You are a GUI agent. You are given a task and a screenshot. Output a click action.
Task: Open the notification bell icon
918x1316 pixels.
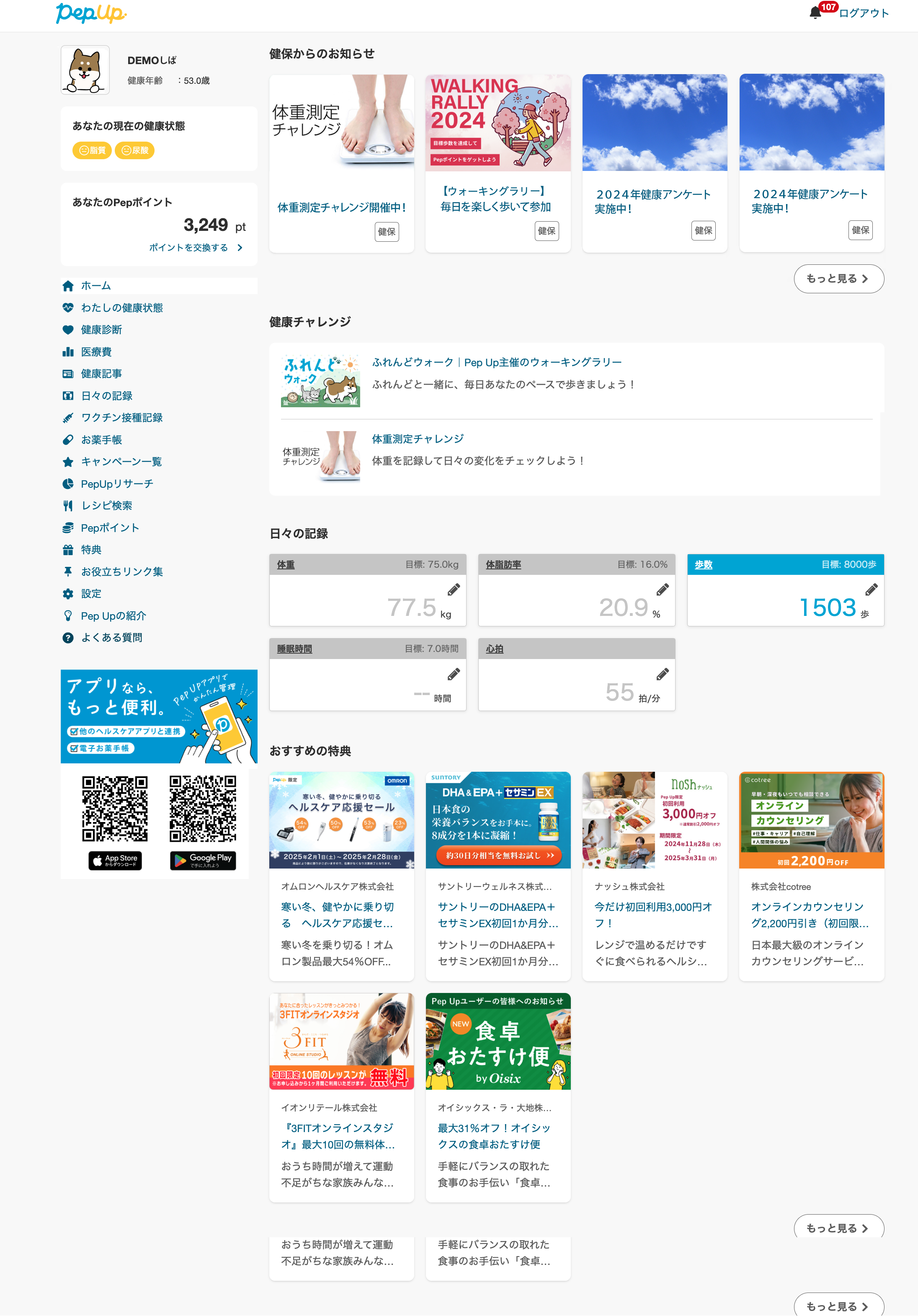(815, 13)
